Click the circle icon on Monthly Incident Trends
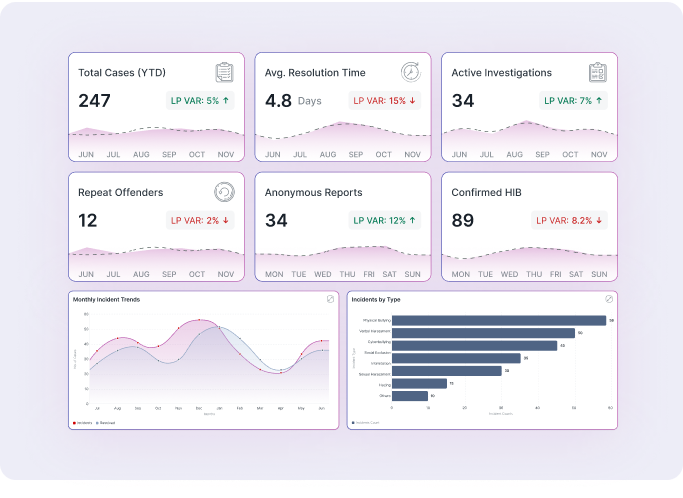This screenshot has height=498, width=683. pos(330,299)
